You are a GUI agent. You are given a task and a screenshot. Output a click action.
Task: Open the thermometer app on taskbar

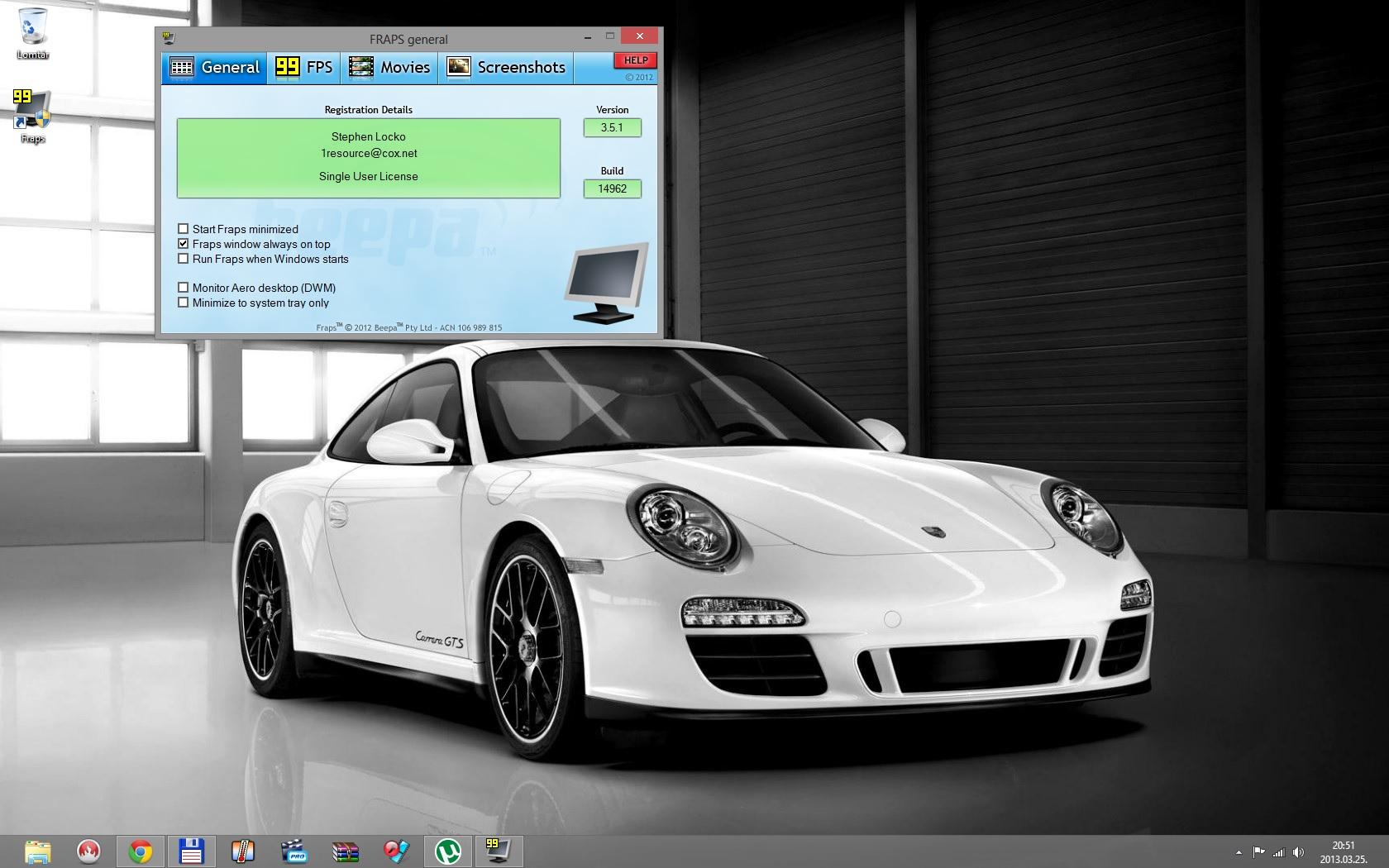243,851
